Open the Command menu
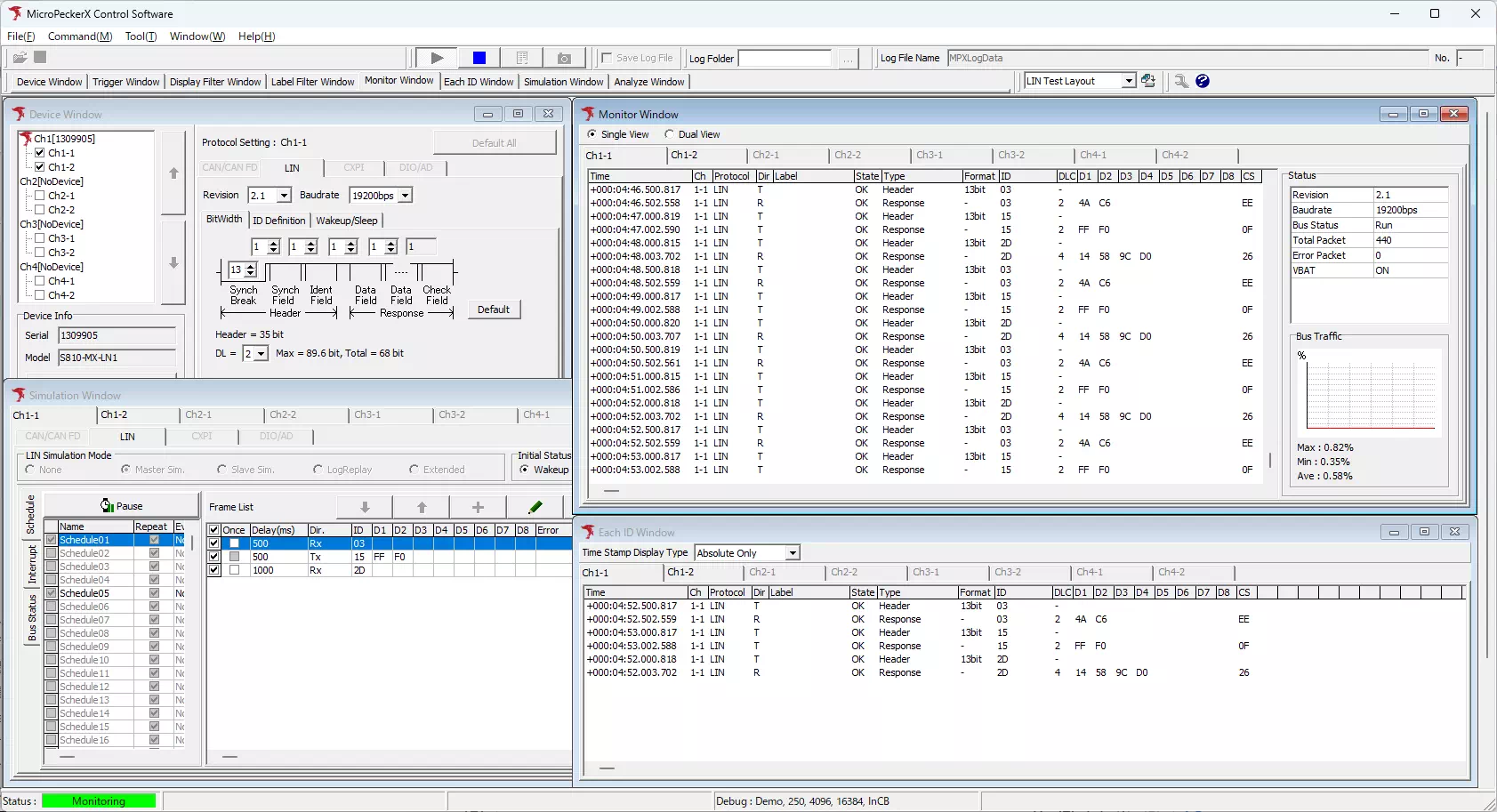The height and width of the screenshot is (812, 1497). tap(80, 36)
